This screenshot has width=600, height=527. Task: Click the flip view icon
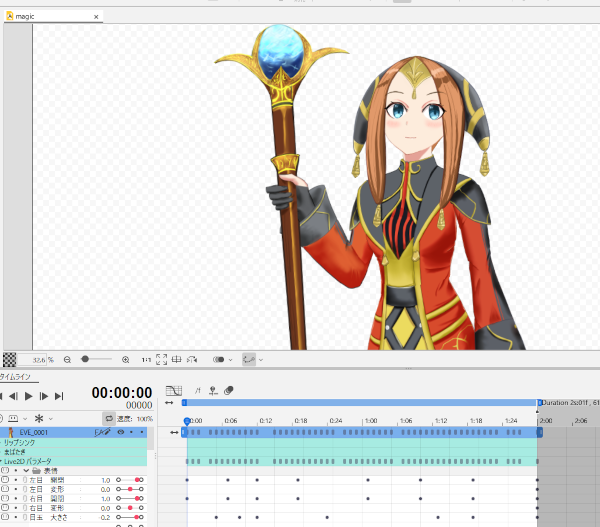point(192,359)
